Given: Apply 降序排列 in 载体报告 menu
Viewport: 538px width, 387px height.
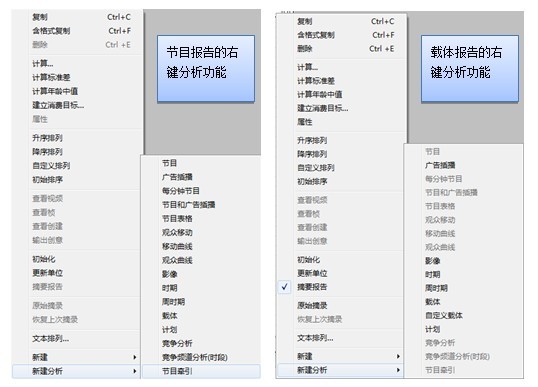Looking at the screenshot, I should [312, 154].
